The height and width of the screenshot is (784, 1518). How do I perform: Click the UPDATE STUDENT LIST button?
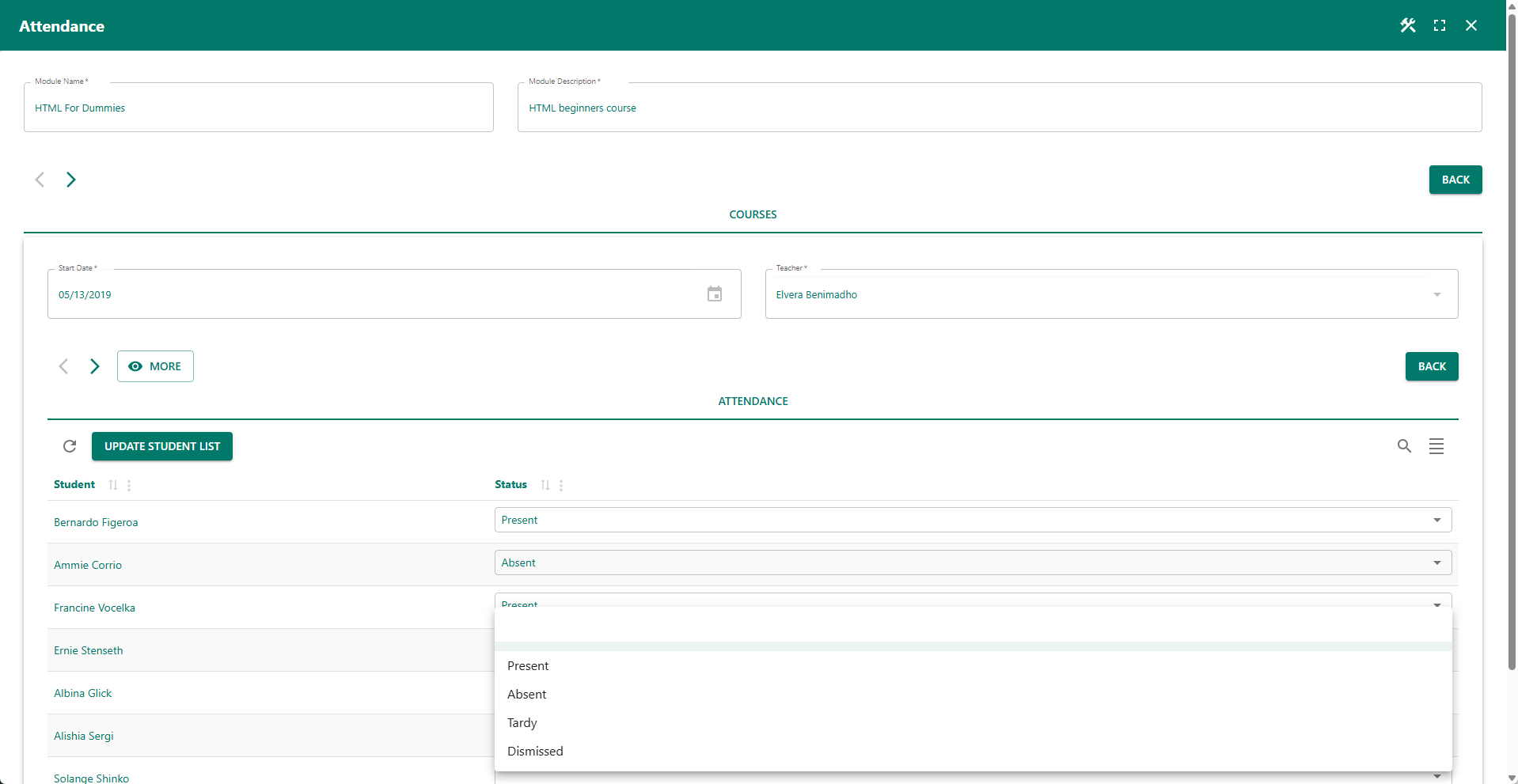(x=162, y=446)
